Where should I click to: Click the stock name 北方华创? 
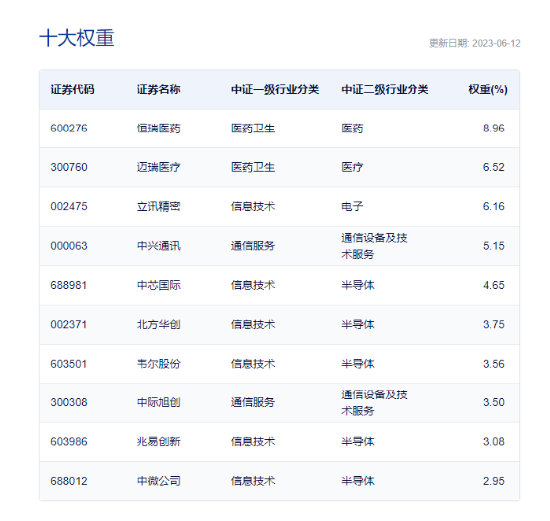(x=159, y=325)
